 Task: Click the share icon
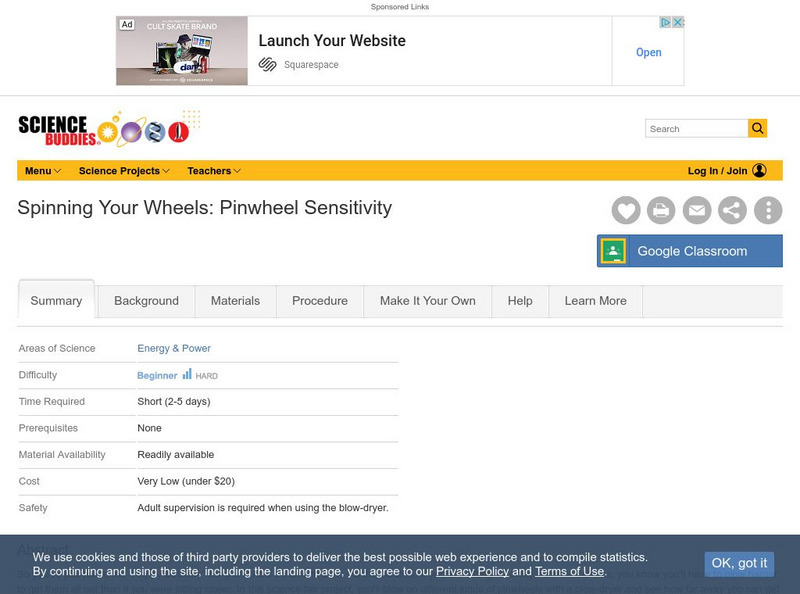tap(732, 210)
